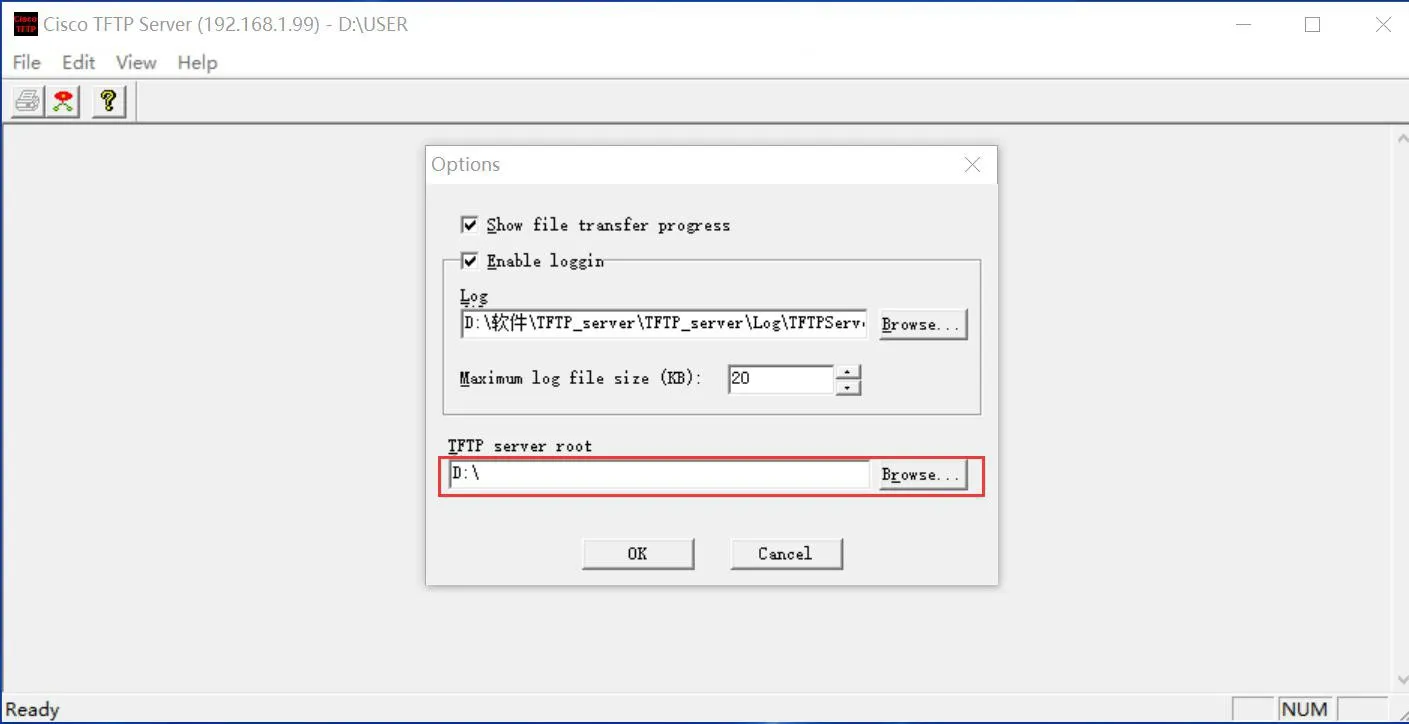Uncheck Show file transfer progress
The width and height of the screenshot is (1409, 724).
469,225
